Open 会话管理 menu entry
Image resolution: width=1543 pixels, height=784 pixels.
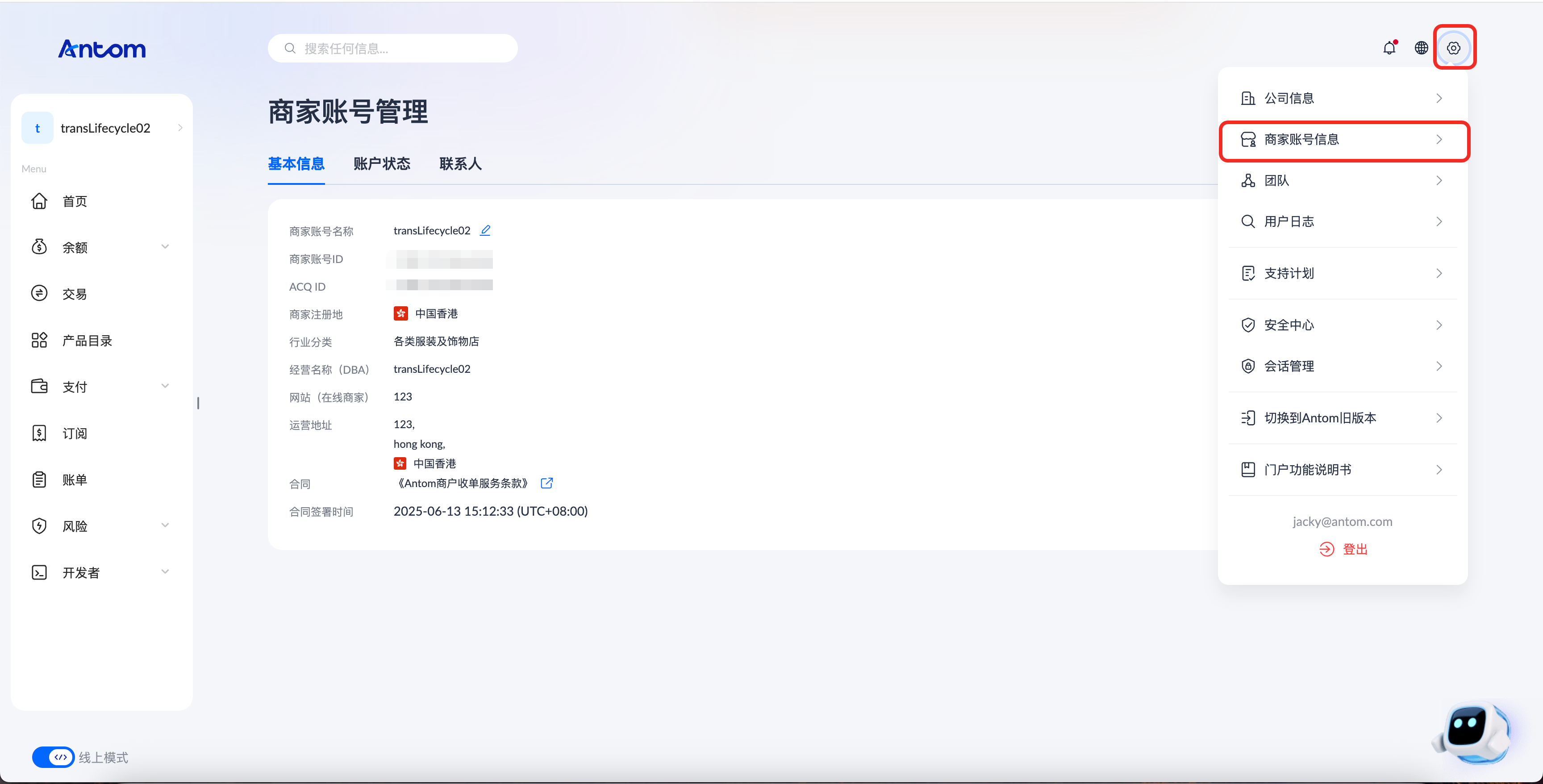pos(1343,367)
